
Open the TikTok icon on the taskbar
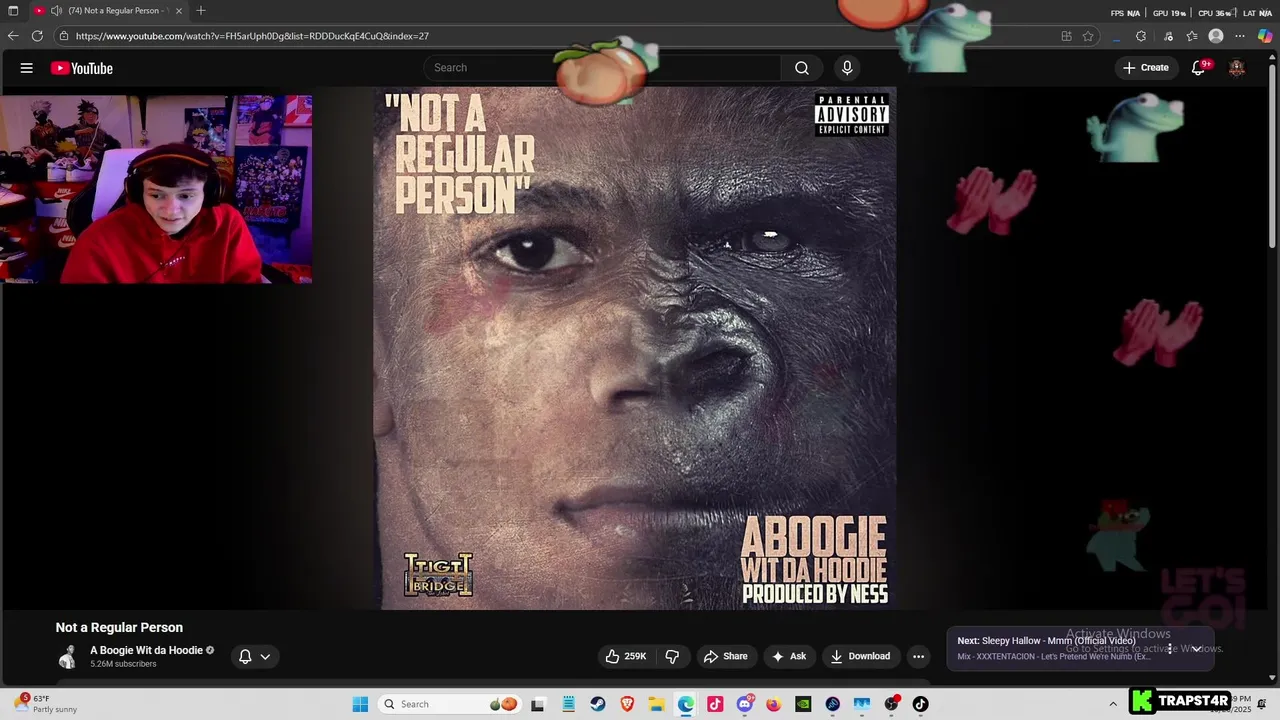[x=920, y=704]
